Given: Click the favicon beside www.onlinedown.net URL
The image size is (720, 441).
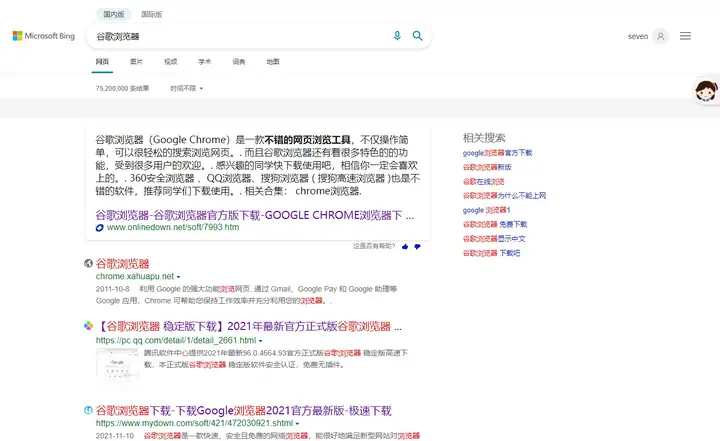Looking at the screenshot, I should point(100,228).
